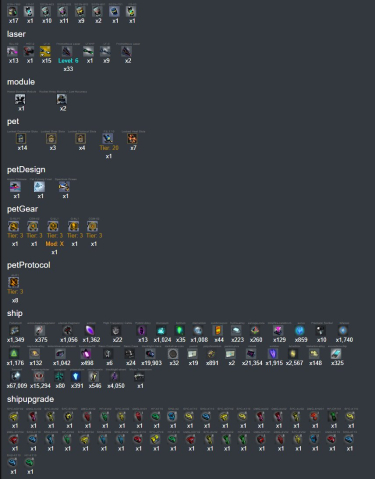Select the green triangle resource showing x1,176
The width and height of the screenshot is (375, 479).
coord(14,353)
